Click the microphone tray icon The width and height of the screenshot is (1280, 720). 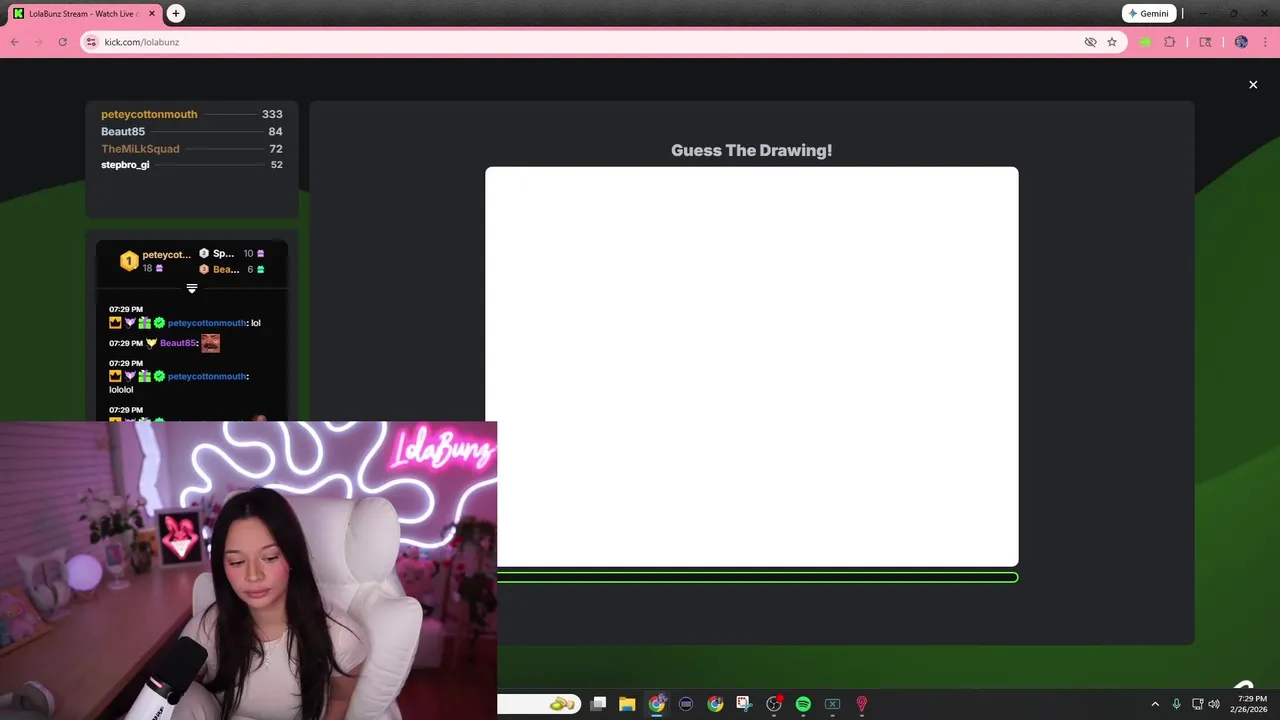click(x=1177, y=704)
